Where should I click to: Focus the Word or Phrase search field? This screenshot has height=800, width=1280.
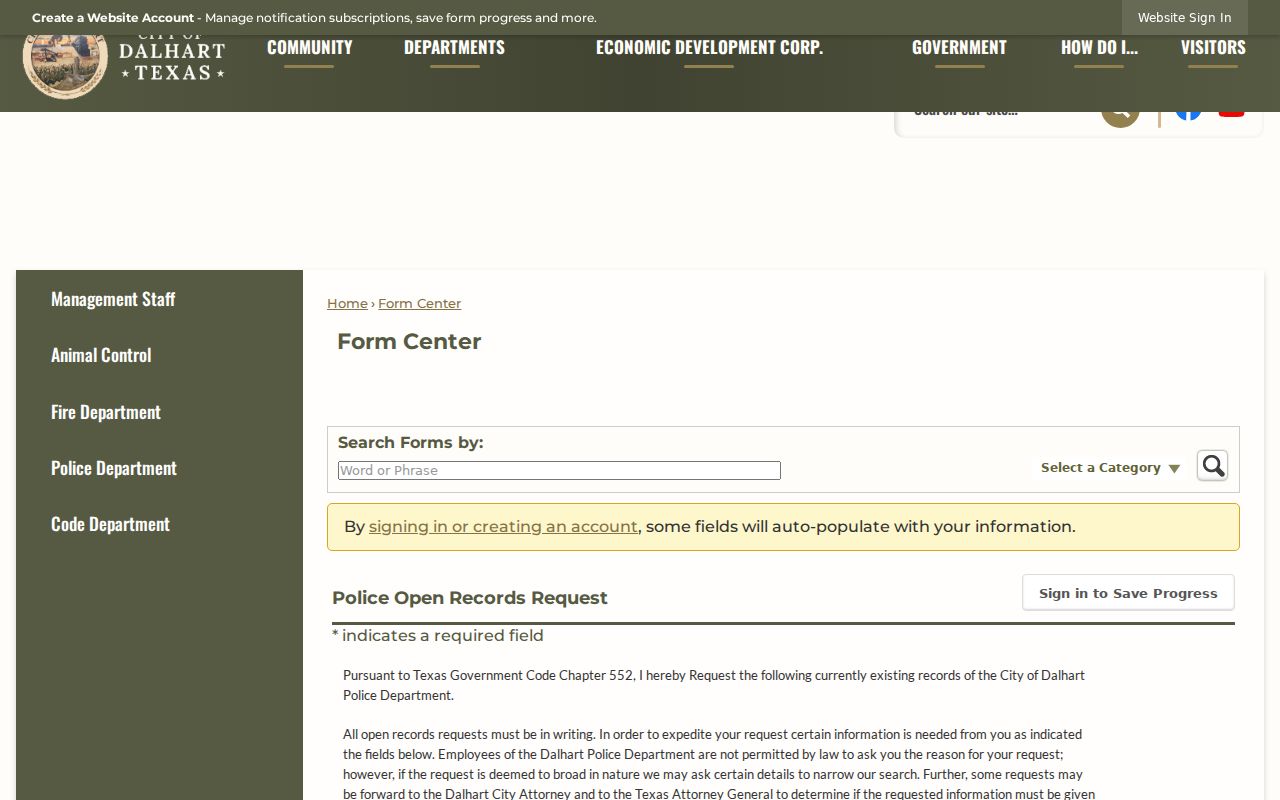click(559, 471)
